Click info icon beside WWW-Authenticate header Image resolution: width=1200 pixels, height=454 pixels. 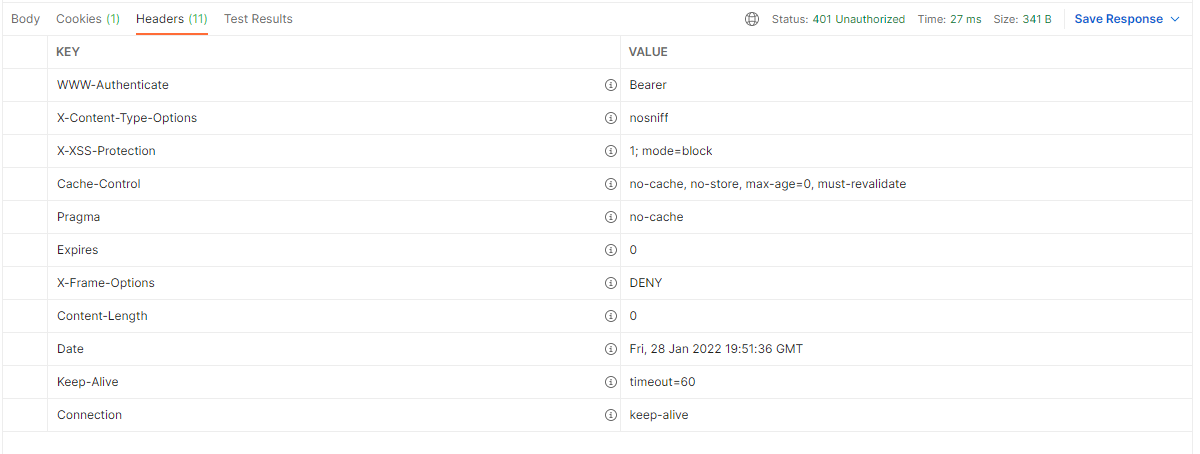[610, 85]
